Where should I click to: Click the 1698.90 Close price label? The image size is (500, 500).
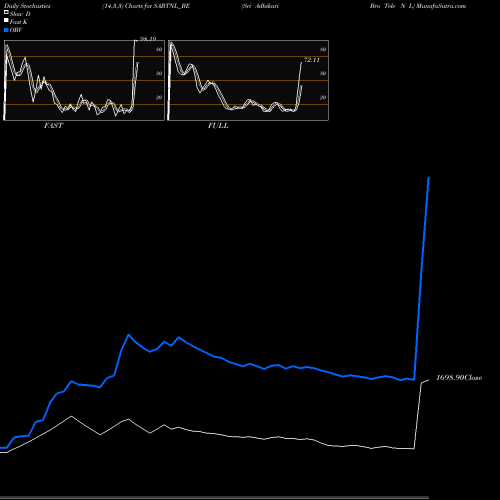coord(459,378)
